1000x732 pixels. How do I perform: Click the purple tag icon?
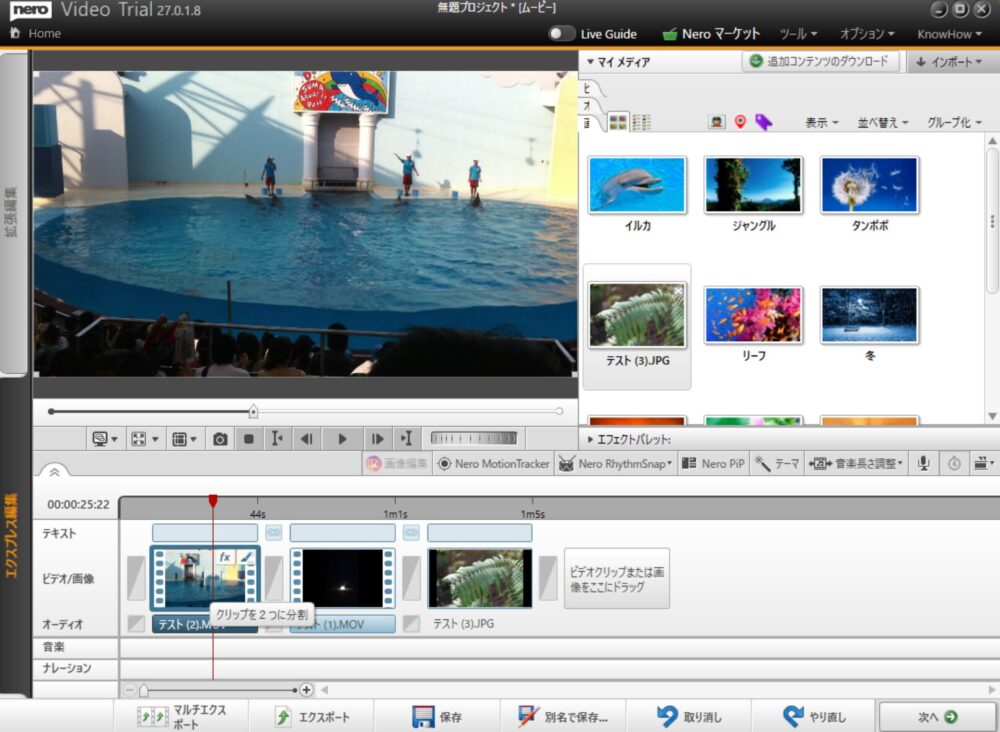point(763,122)
